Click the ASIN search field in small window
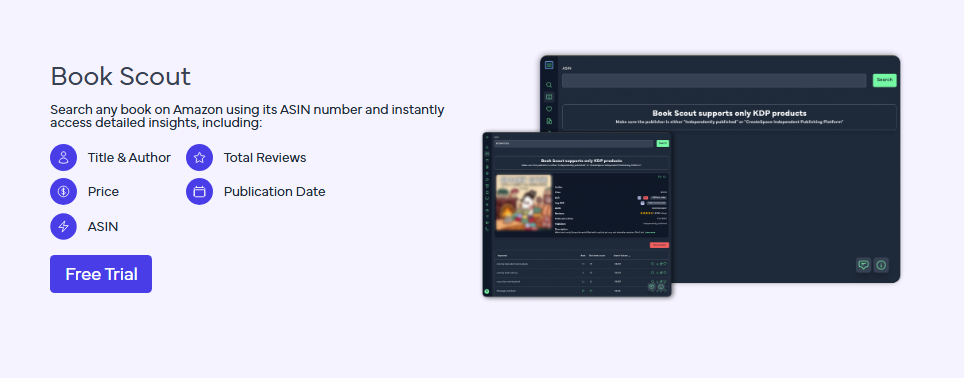Viewport: 964px width, 378px height. tap(573, 143)
